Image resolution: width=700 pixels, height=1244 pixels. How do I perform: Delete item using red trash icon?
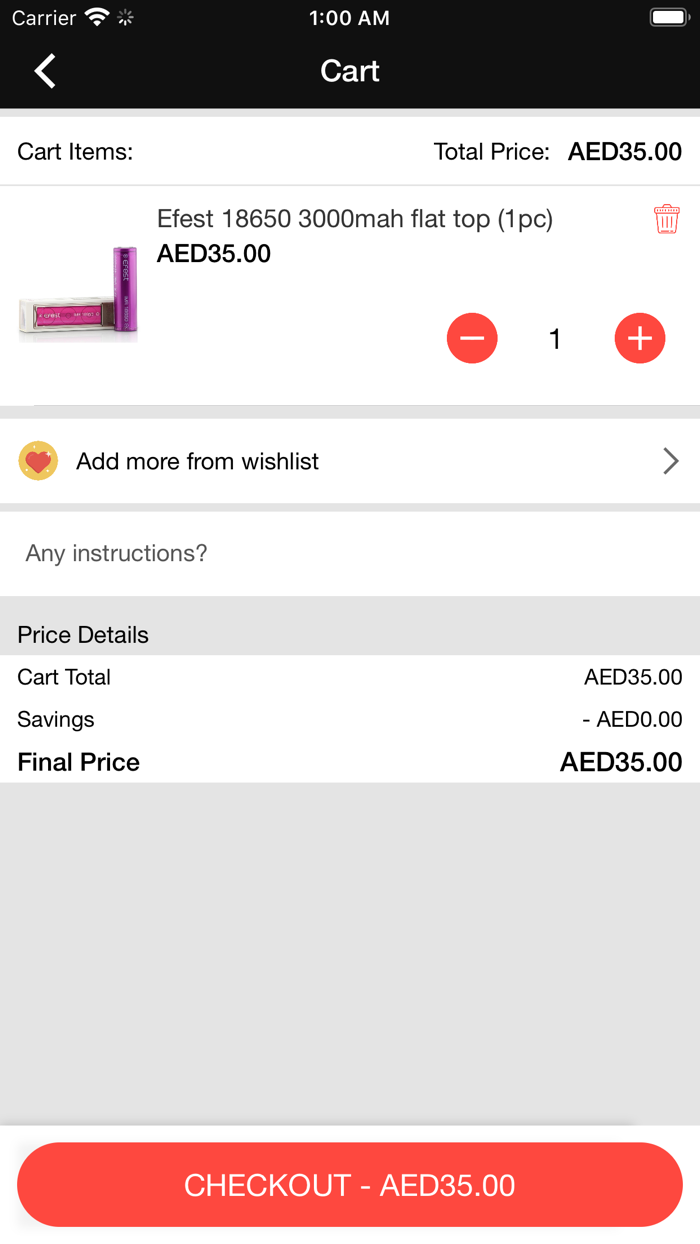click(666, 219)
